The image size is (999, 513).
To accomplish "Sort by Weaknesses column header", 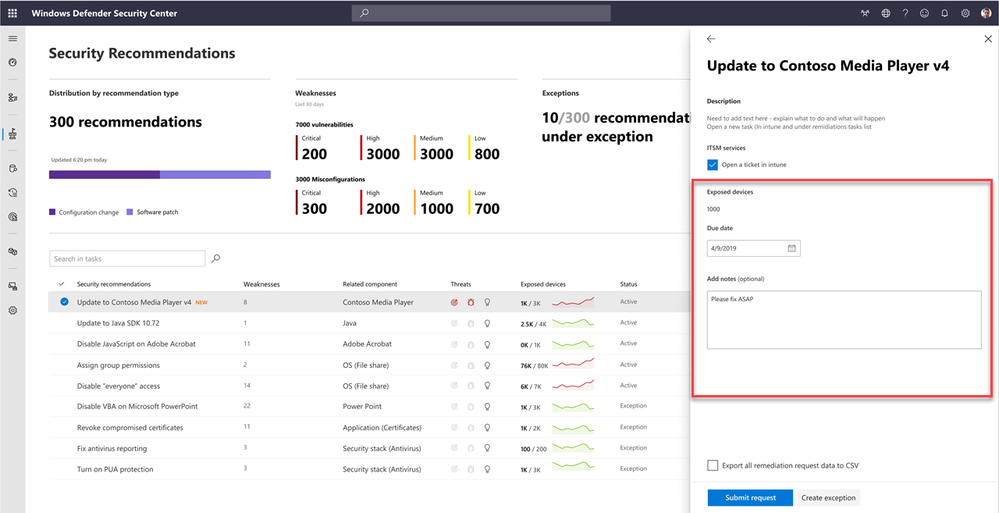I will pyautogui.click(x=261, y=284).
